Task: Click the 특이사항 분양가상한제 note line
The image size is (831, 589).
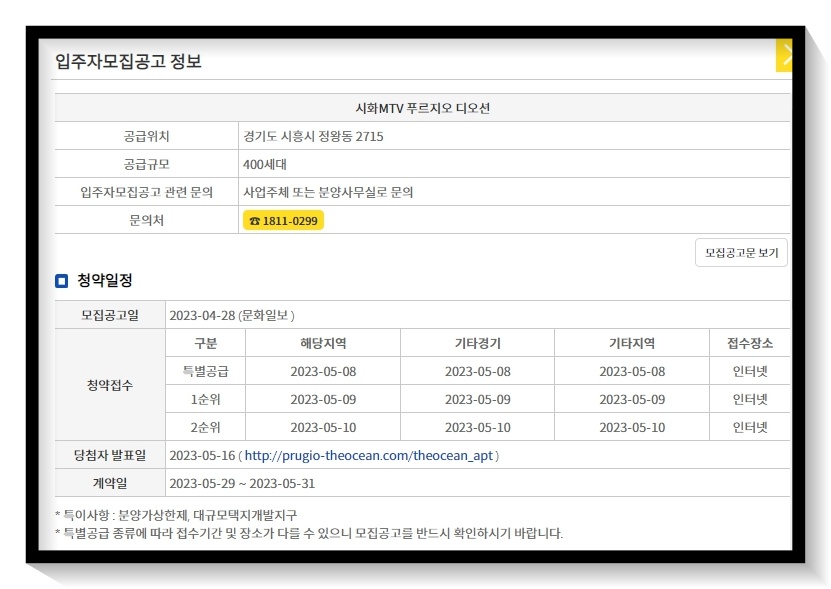Action: (176, 515)
